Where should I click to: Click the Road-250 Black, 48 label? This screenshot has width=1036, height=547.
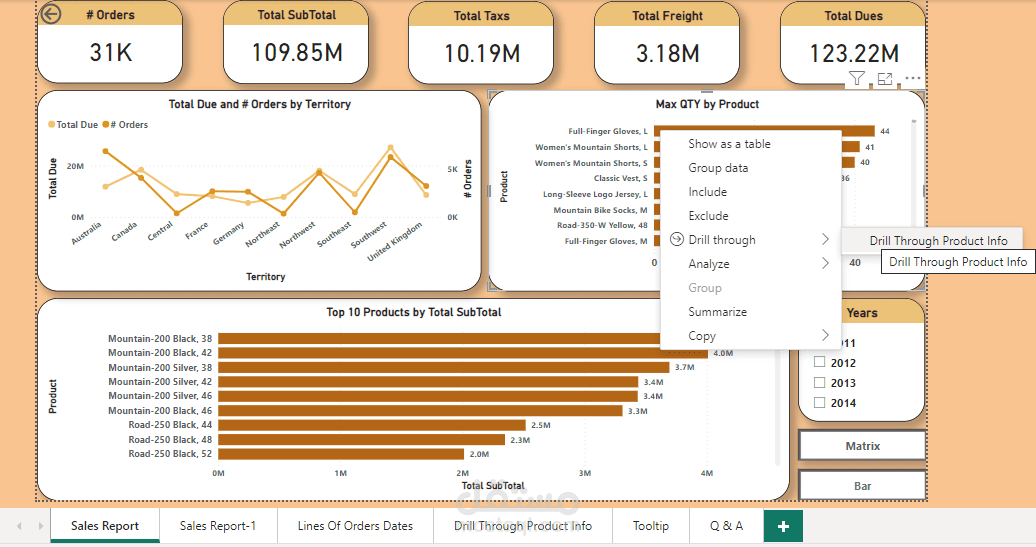170,439
